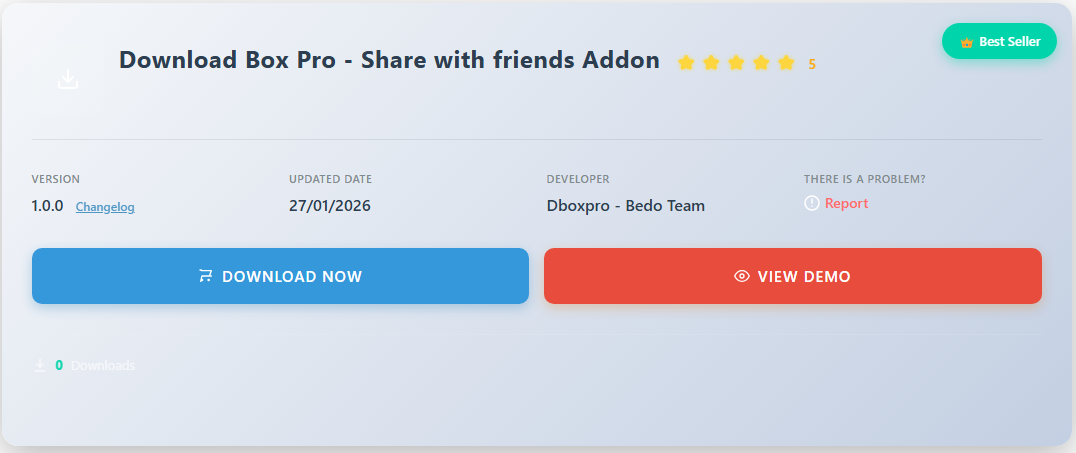The image size is (1076, 453).
Task: Open the View Demo button
Action: click(x=793, y=276)
